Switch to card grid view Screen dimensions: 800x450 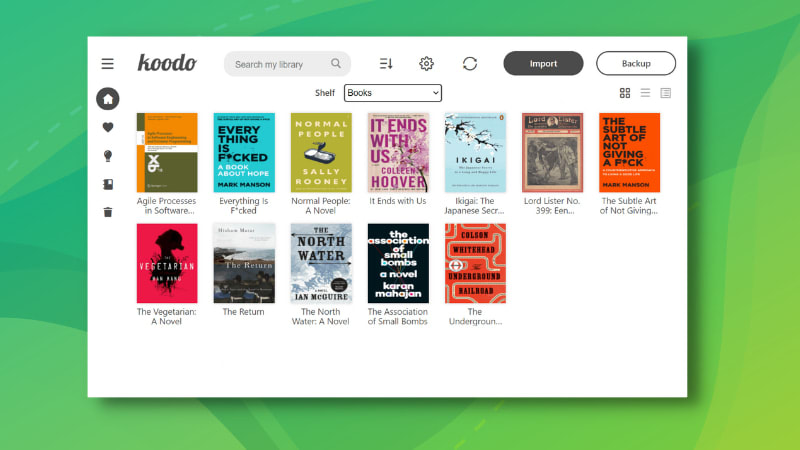click(625, 93)
